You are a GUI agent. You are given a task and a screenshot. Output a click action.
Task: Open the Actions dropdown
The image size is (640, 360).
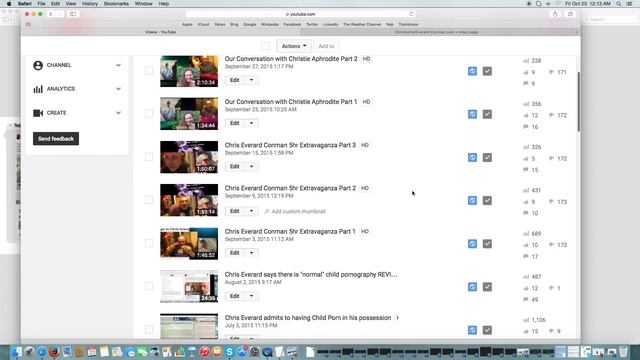(294, 46)
